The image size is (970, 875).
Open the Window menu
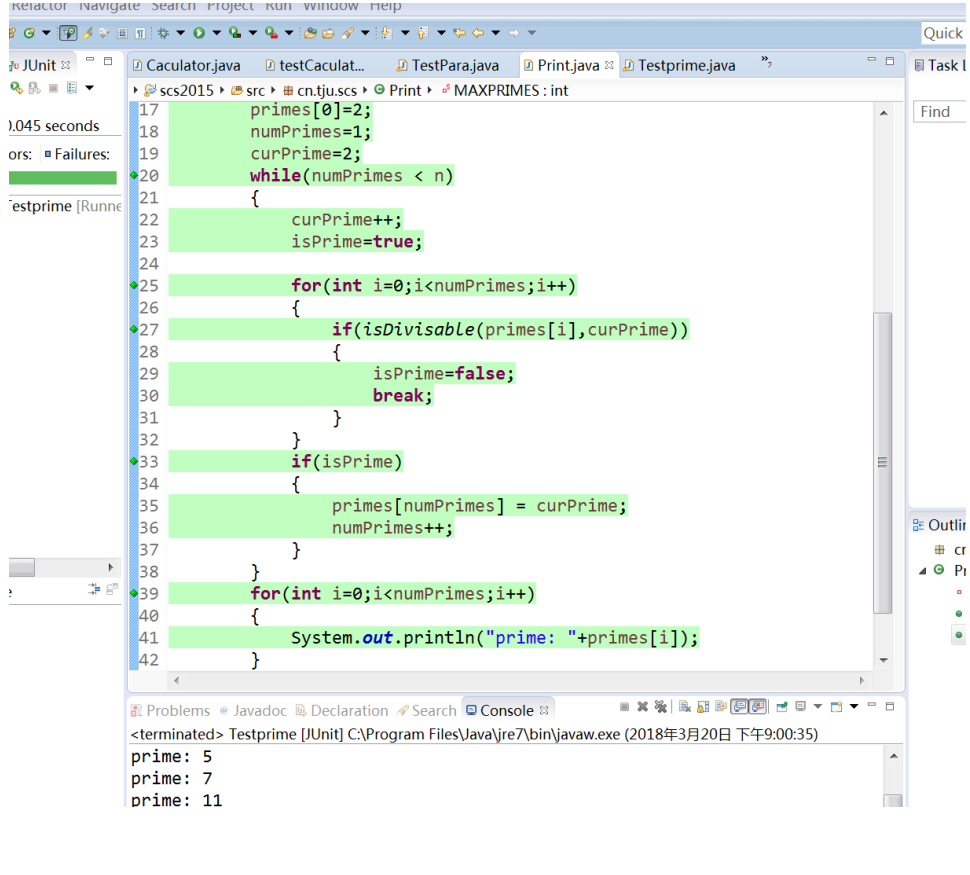pos(330,6)
